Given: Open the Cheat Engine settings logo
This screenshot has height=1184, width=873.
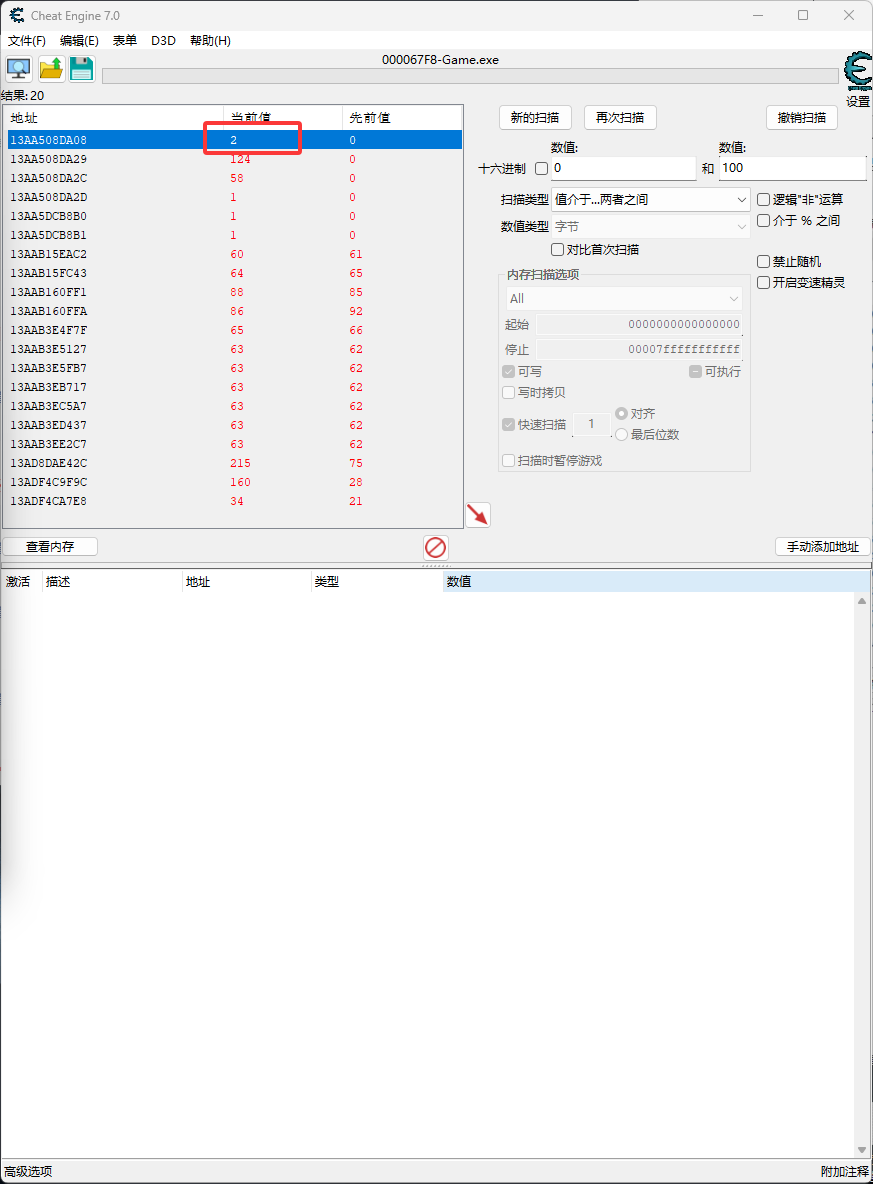Looking at the screenshot, I should pos(858,70).
